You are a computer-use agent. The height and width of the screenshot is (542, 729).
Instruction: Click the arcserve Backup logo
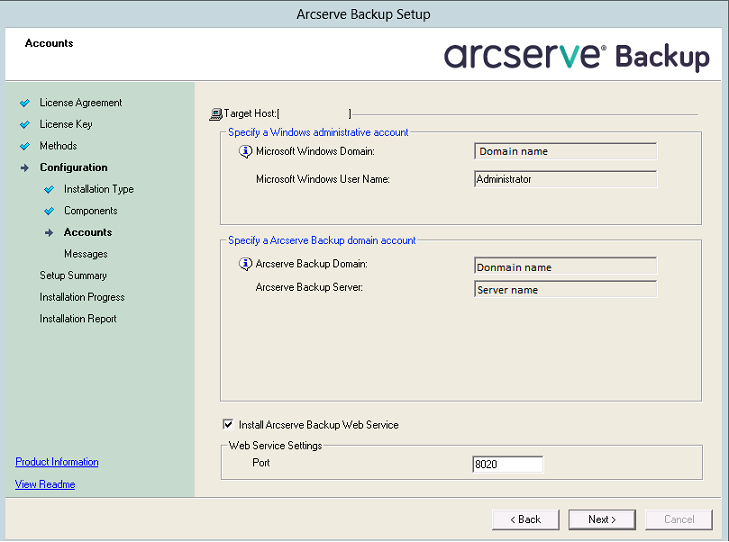pyautogui.click(x=577, y=57)
